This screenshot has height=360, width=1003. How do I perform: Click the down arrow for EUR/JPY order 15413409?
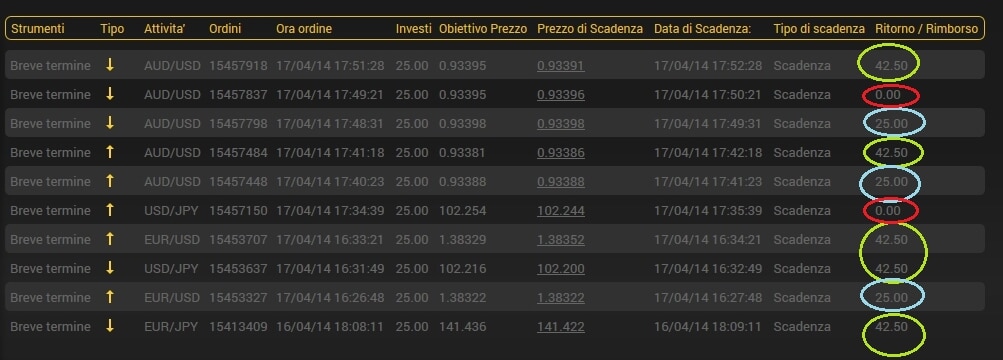pyautogui.click(x=110, y=327)
